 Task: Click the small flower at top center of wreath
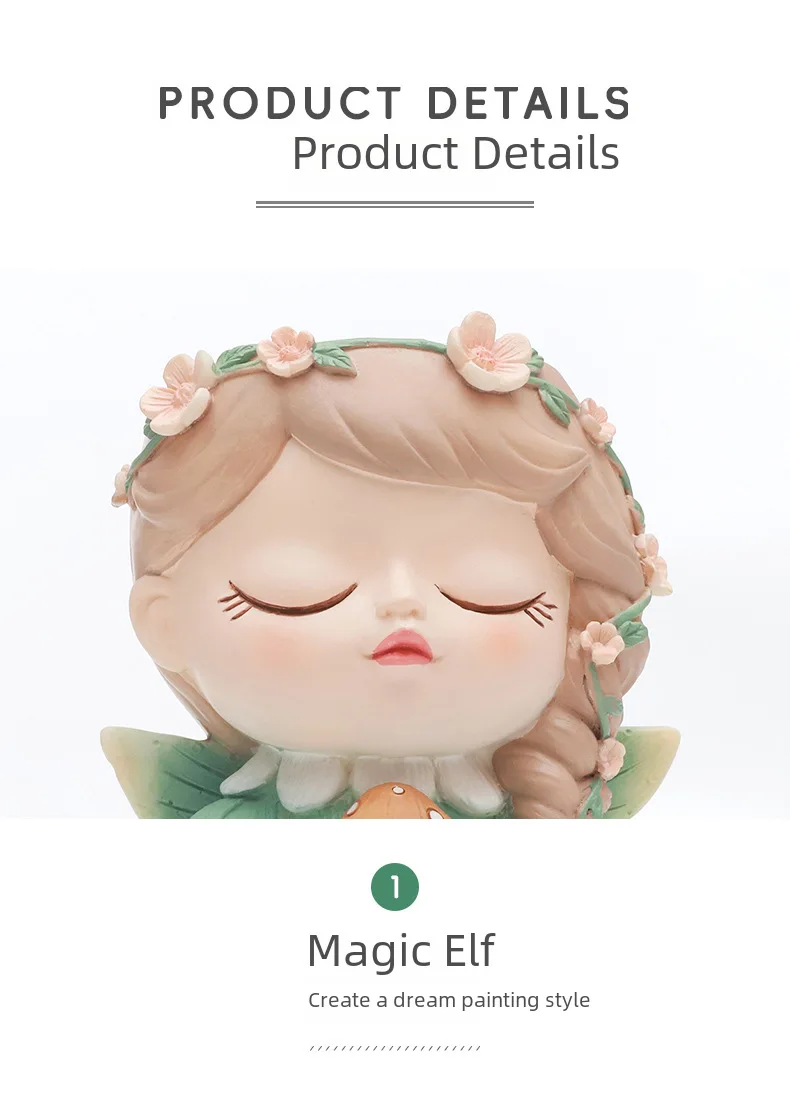pyautogui.click(x=286, y=352)
